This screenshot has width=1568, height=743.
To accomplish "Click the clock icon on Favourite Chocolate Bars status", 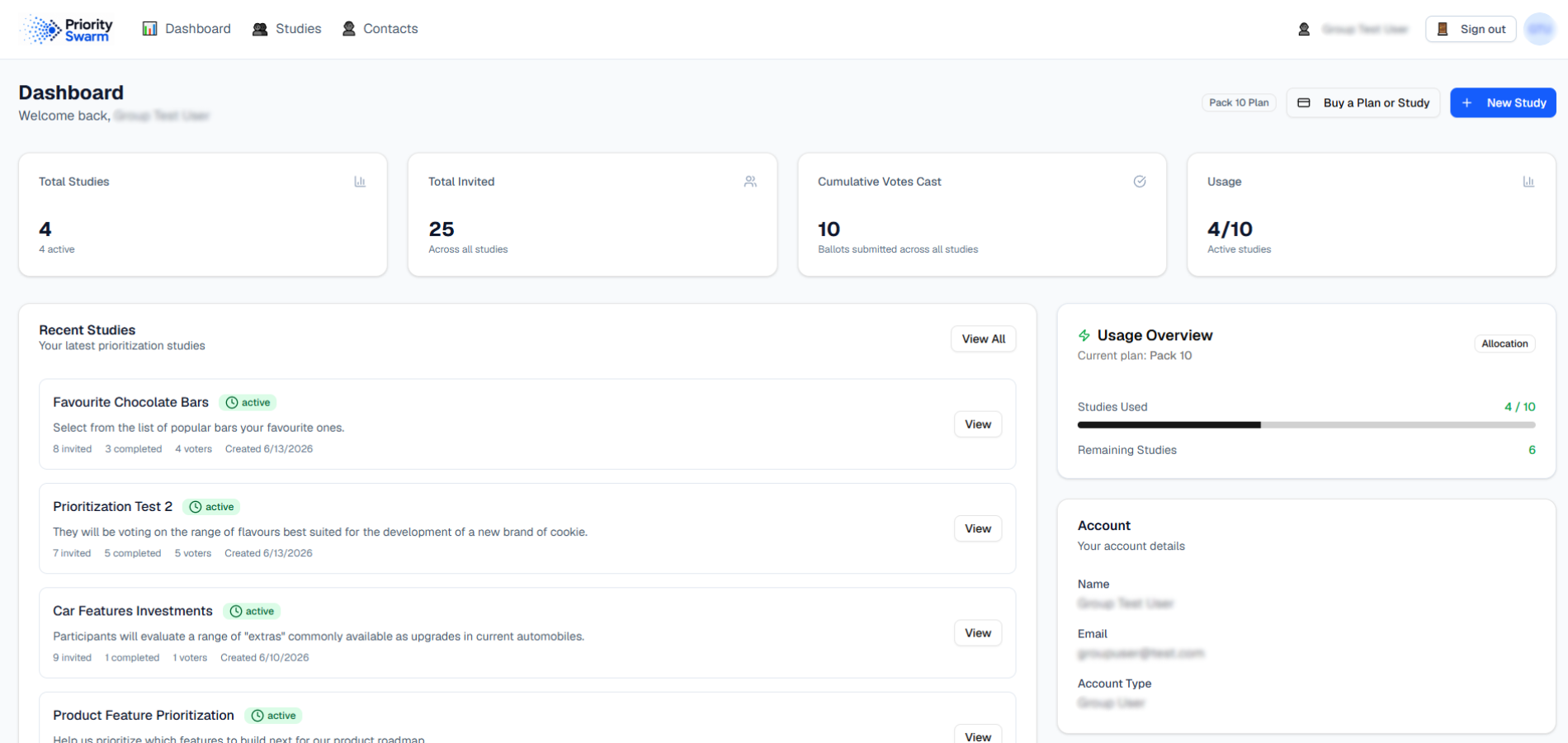I will point(232,403).
